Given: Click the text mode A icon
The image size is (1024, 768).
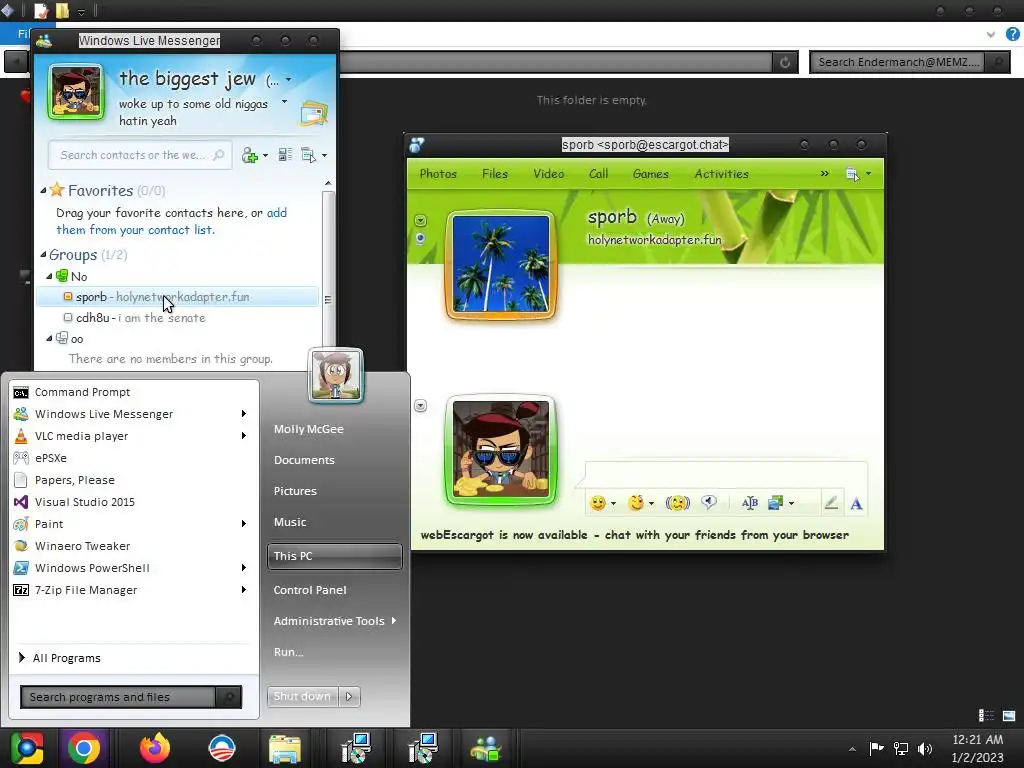Looking at the screenshot, I should pos(856,504).
